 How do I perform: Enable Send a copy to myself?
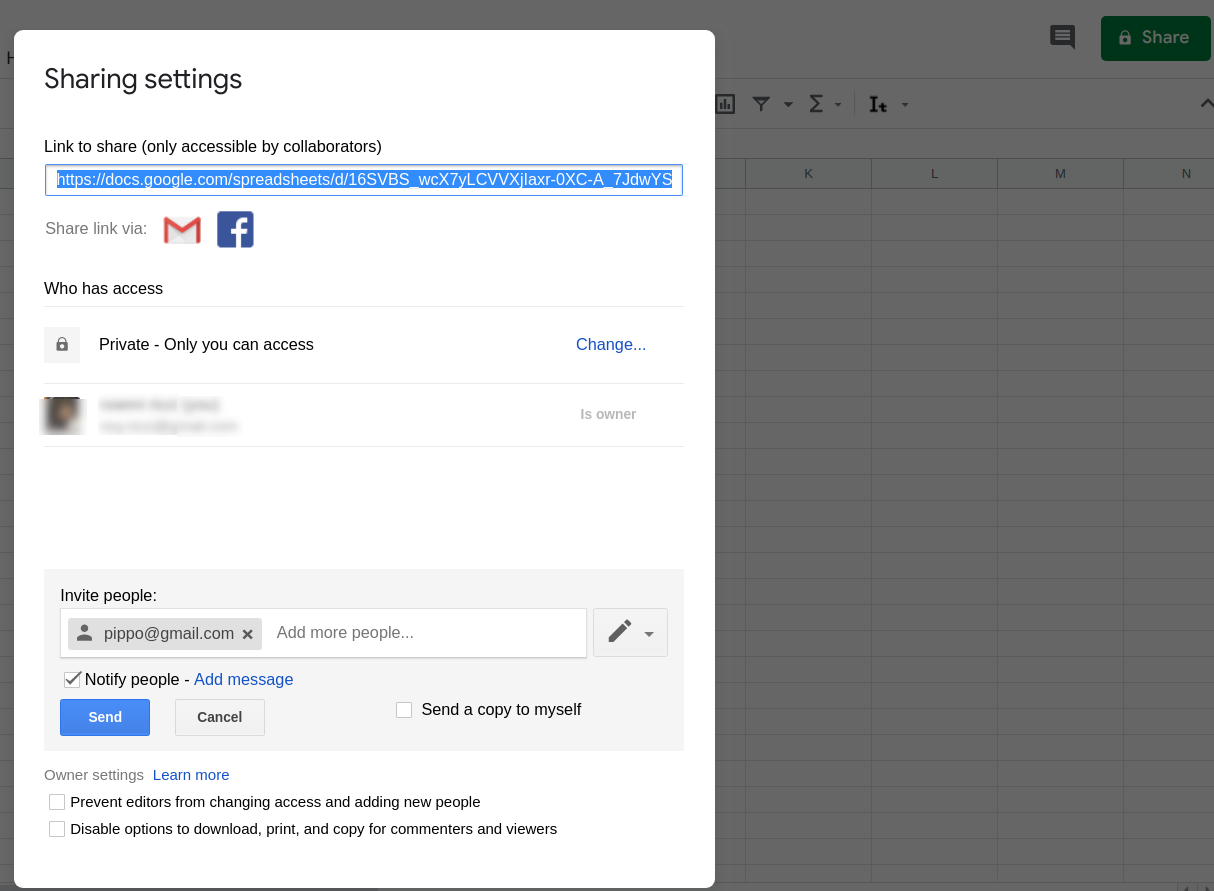(x=404, y=710)
